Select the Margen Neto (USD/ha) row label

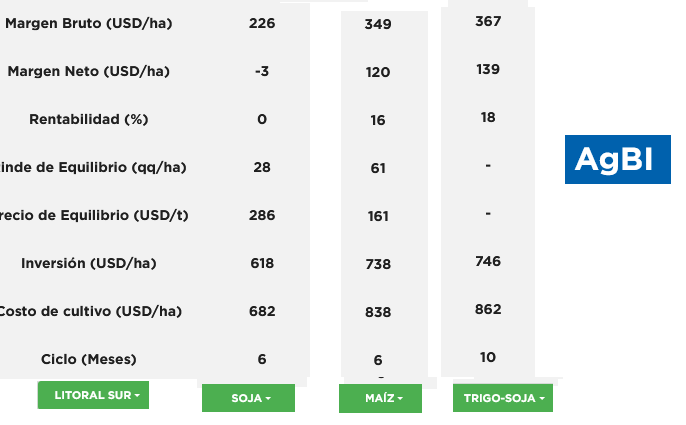point(89,71)
